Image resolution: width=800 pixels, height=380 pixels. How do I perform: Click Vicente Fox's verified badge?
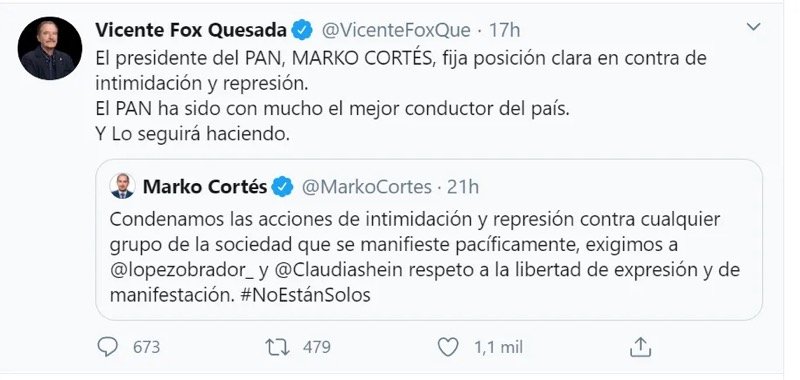(302, 30)
